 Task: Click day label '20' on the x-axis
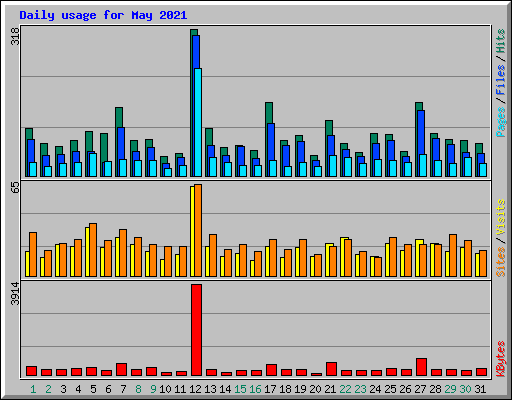(315, 389)
